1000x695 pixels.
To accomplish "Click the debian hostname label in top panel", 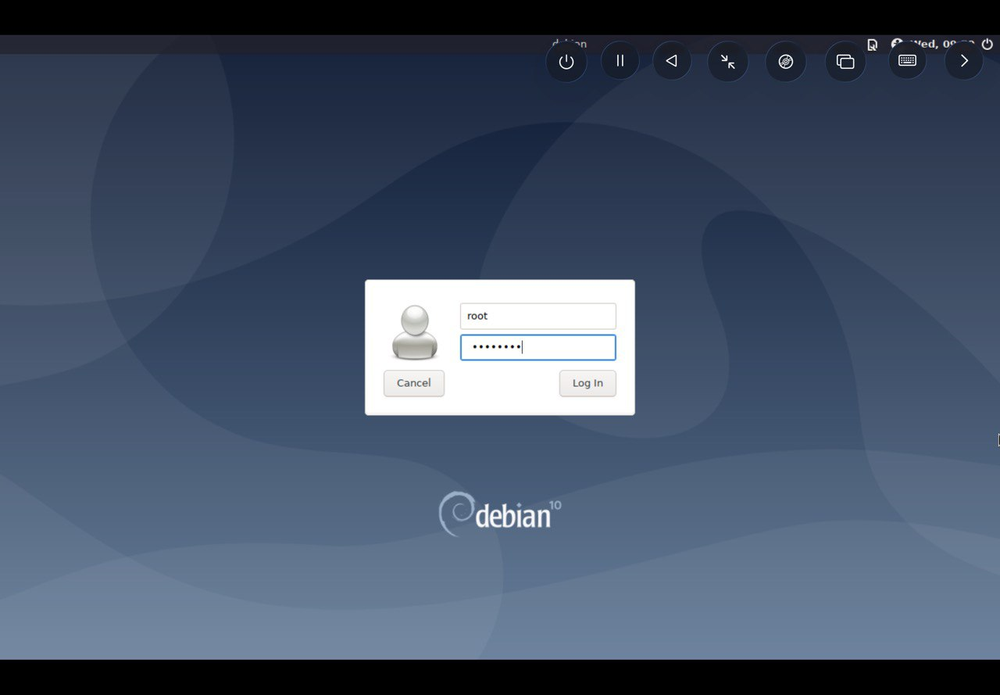I will 569,44.
